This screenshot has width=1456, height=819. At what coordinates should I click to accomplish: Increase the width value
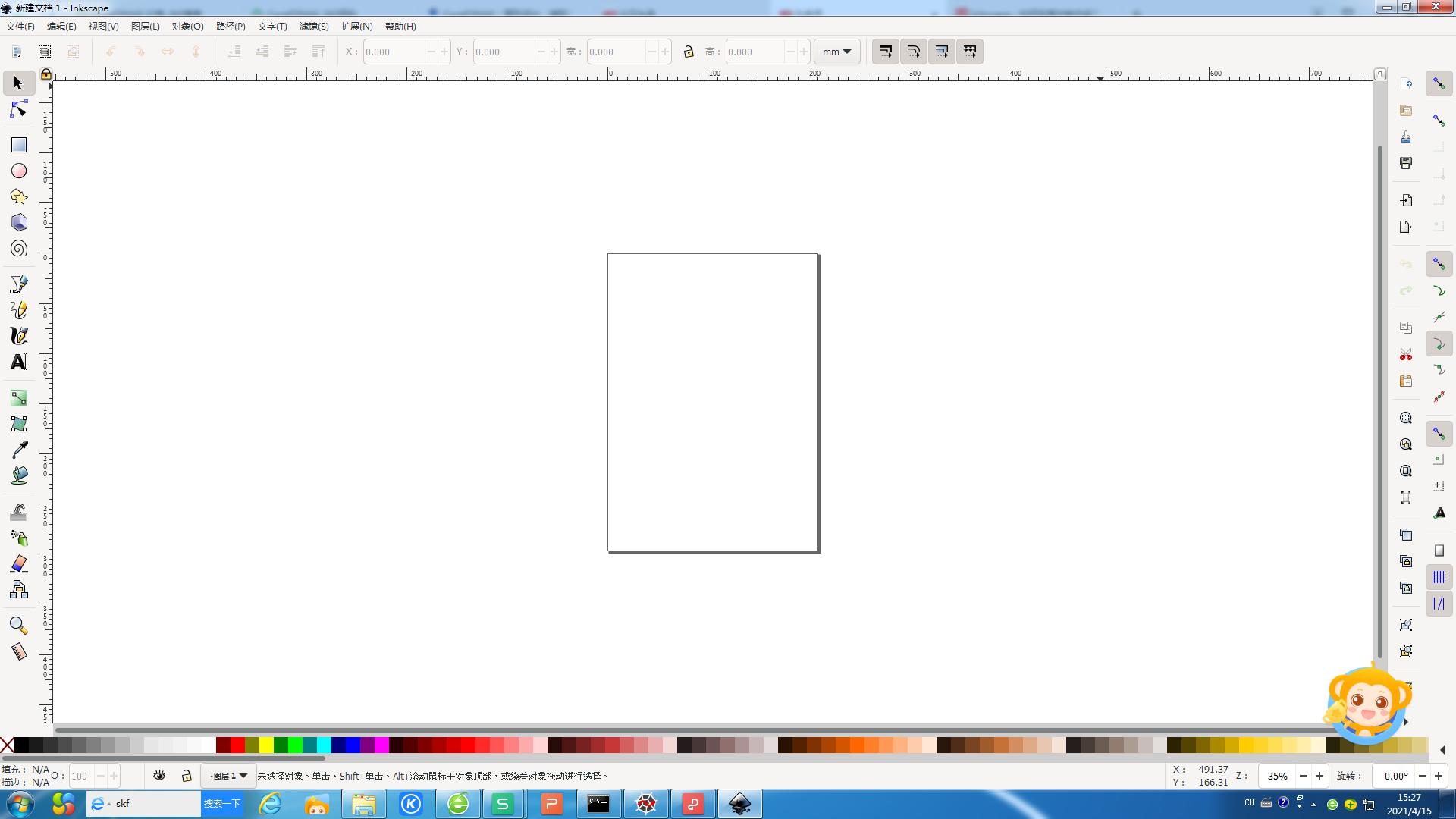[x=665, y=52]
